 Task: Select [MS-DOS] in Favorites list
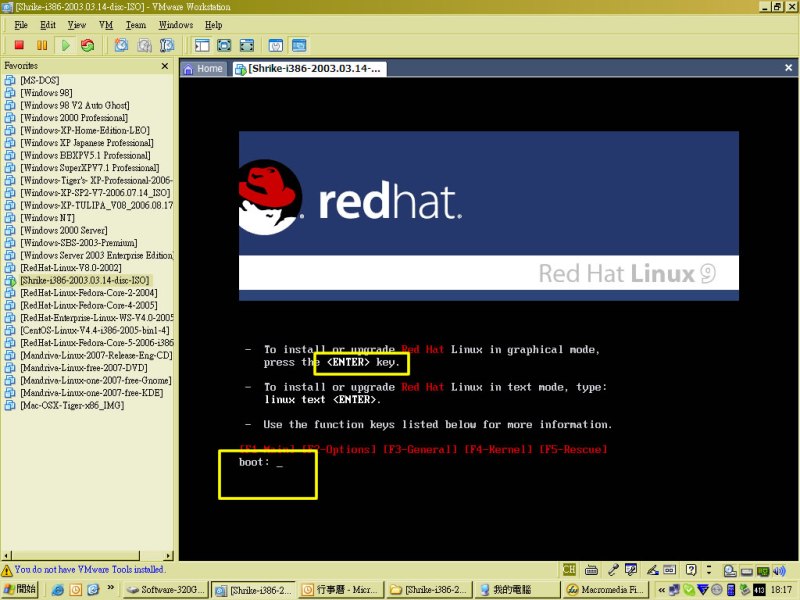tap(39, 80)
